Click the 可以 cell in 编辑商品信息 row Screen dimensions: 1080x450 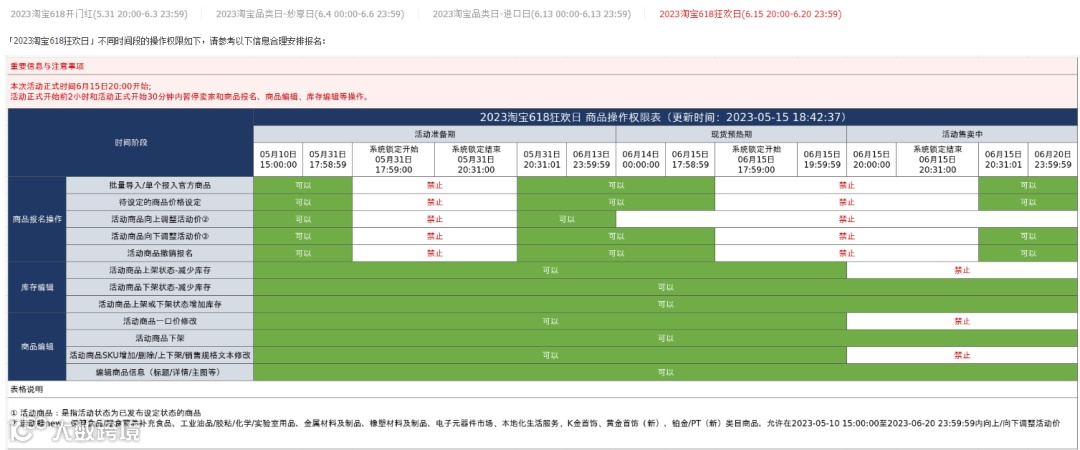coord(665,372)
